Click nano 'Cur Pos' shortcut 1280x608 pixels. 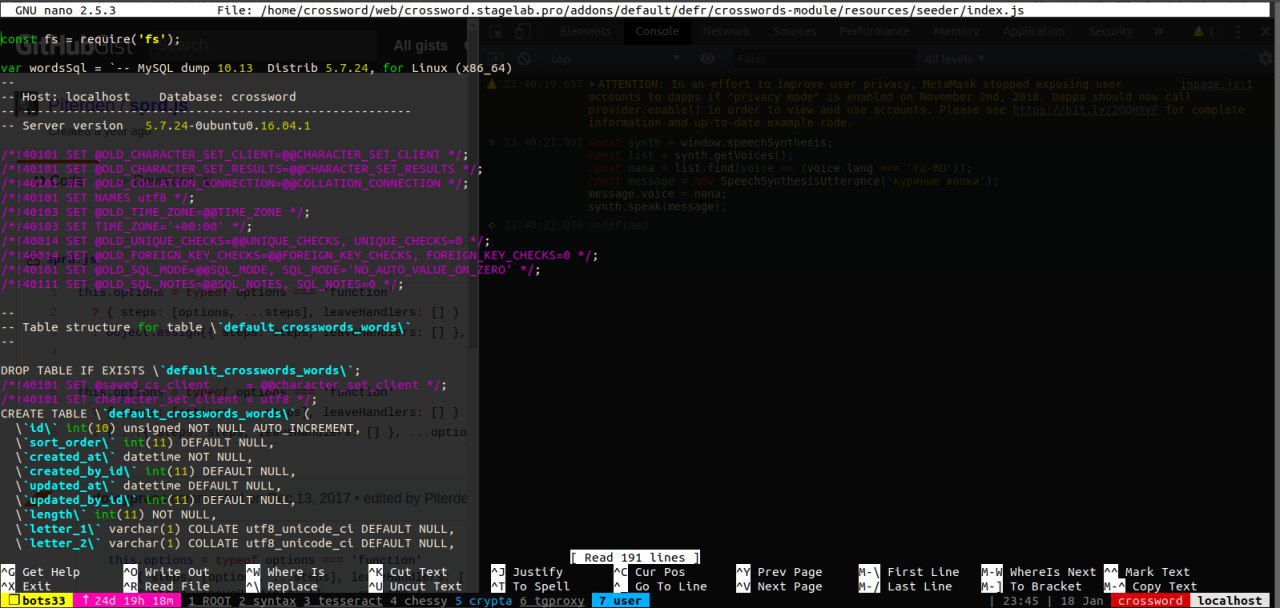pyautogui.click(x=650, y=572)
